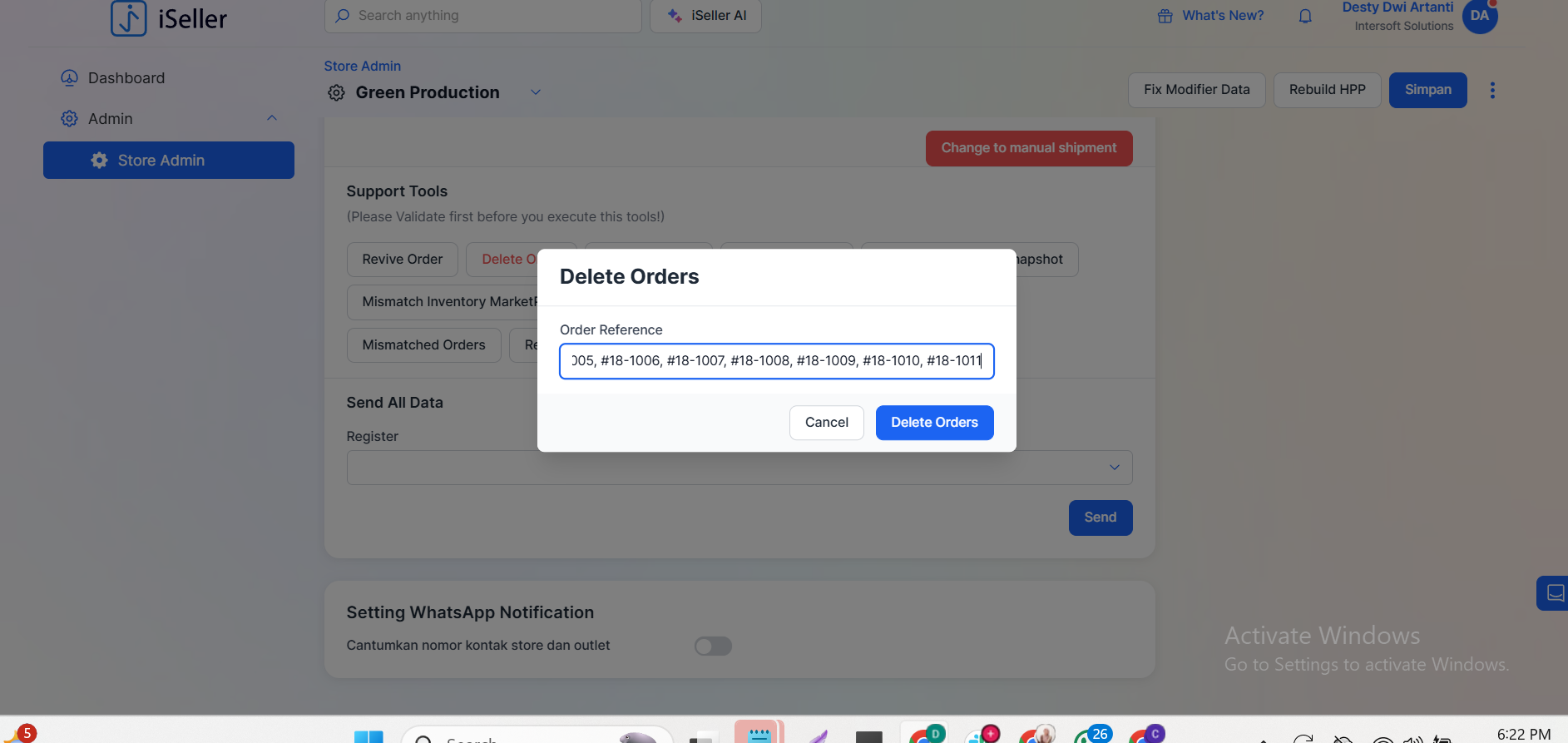Image resolution: width=1568 pixels, height=743 pixels.
Task: Open the three-dot more options menu
Action: click(x=1492, y=90)
